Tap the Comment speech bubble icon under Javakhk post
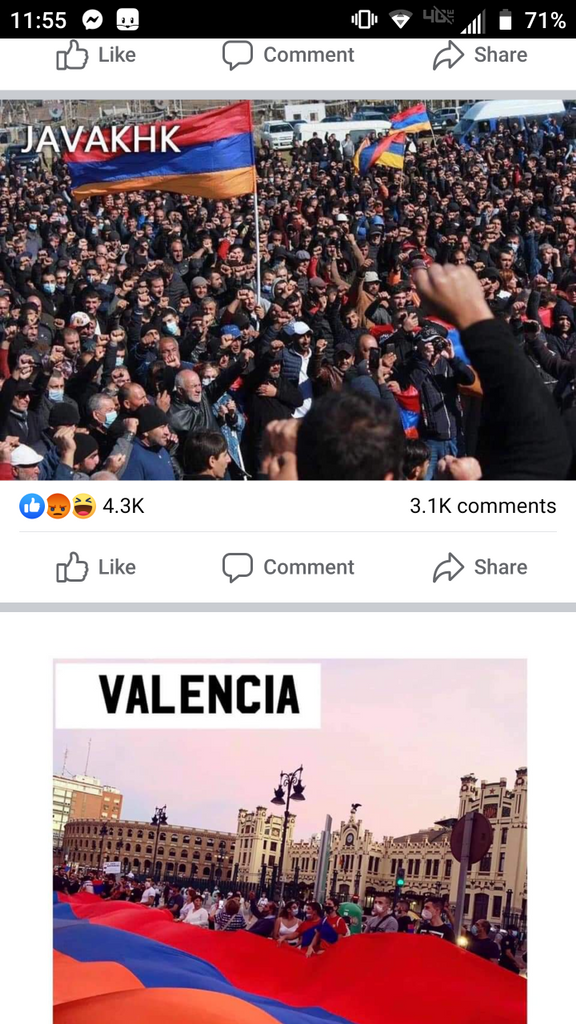 [237, 567]
